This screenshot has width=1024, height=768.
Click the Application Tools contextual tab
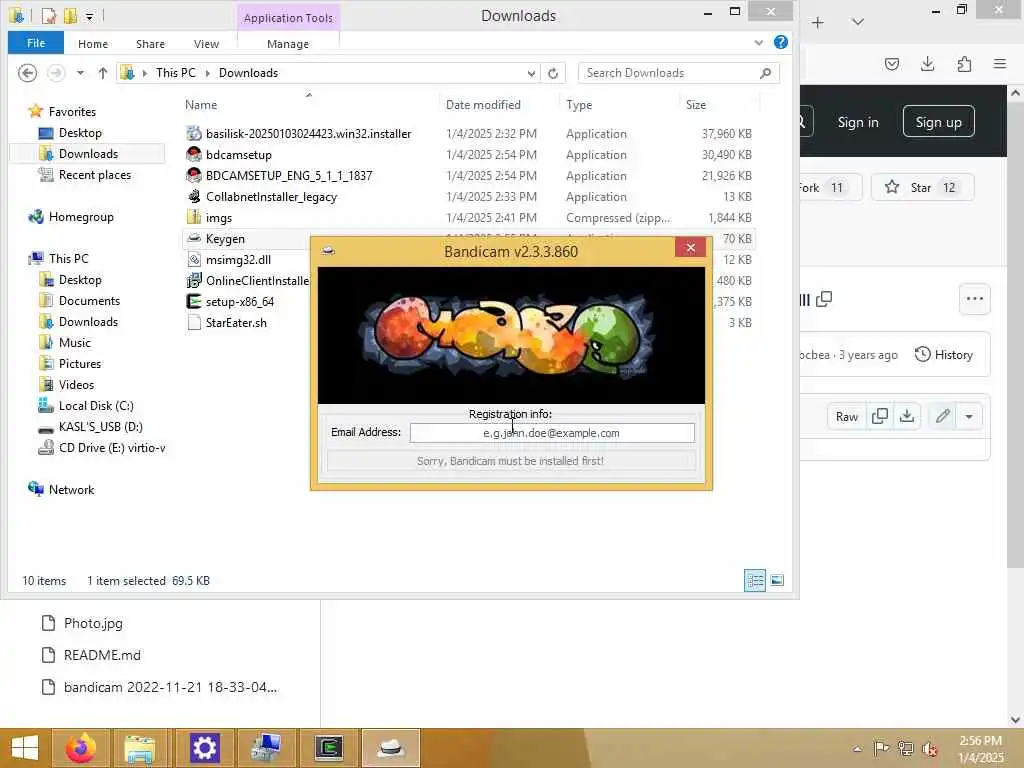pos(288,18)
